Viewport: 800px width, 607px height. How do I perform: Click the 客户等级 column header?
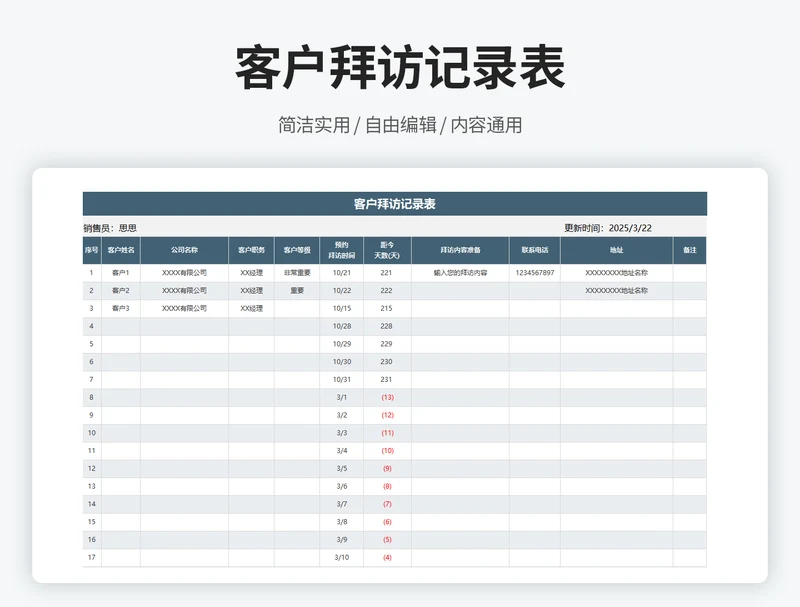(297, 250)
